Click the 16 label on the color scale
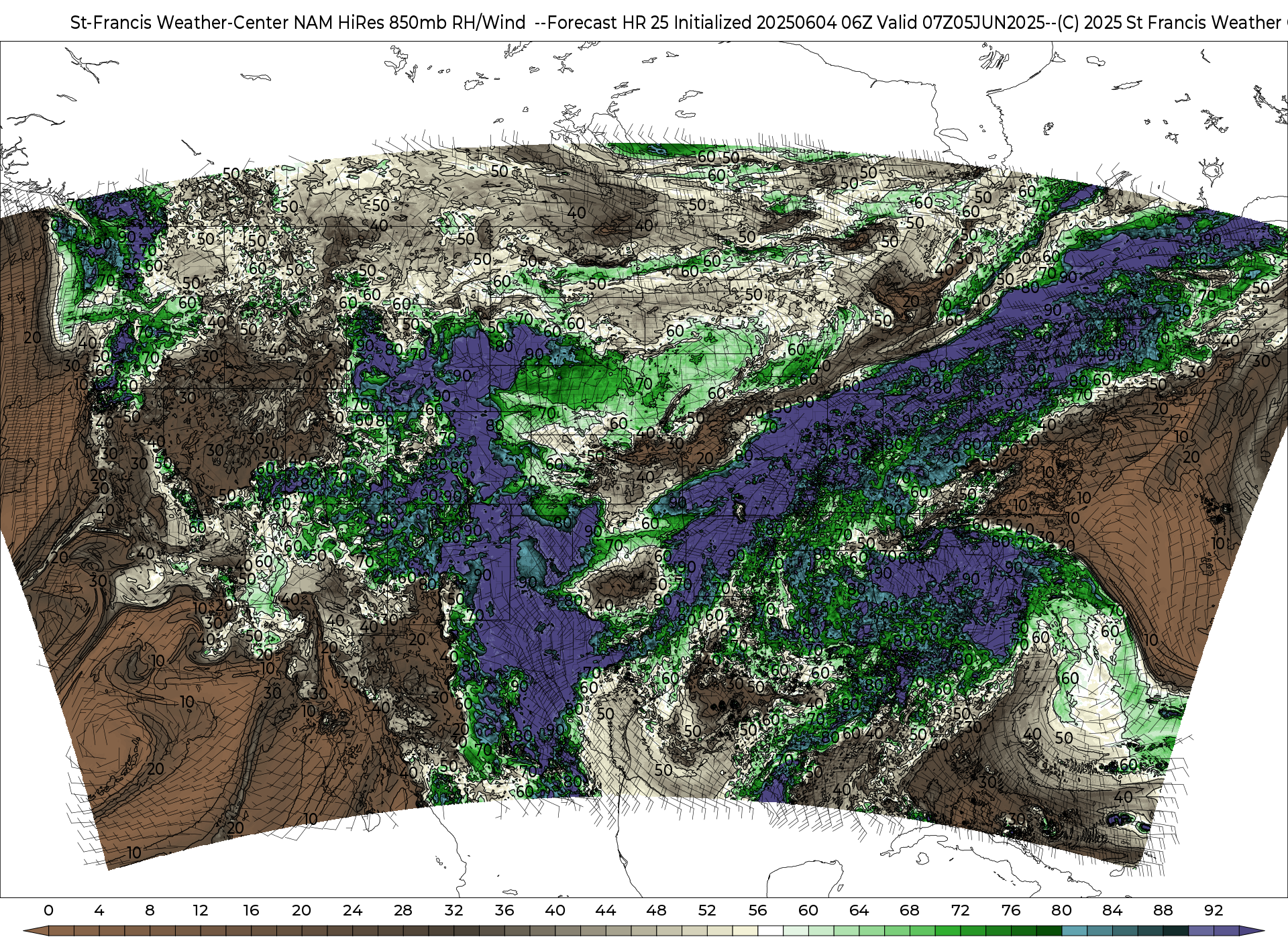Screen dimensions: 1288x939 coord(251,910)
